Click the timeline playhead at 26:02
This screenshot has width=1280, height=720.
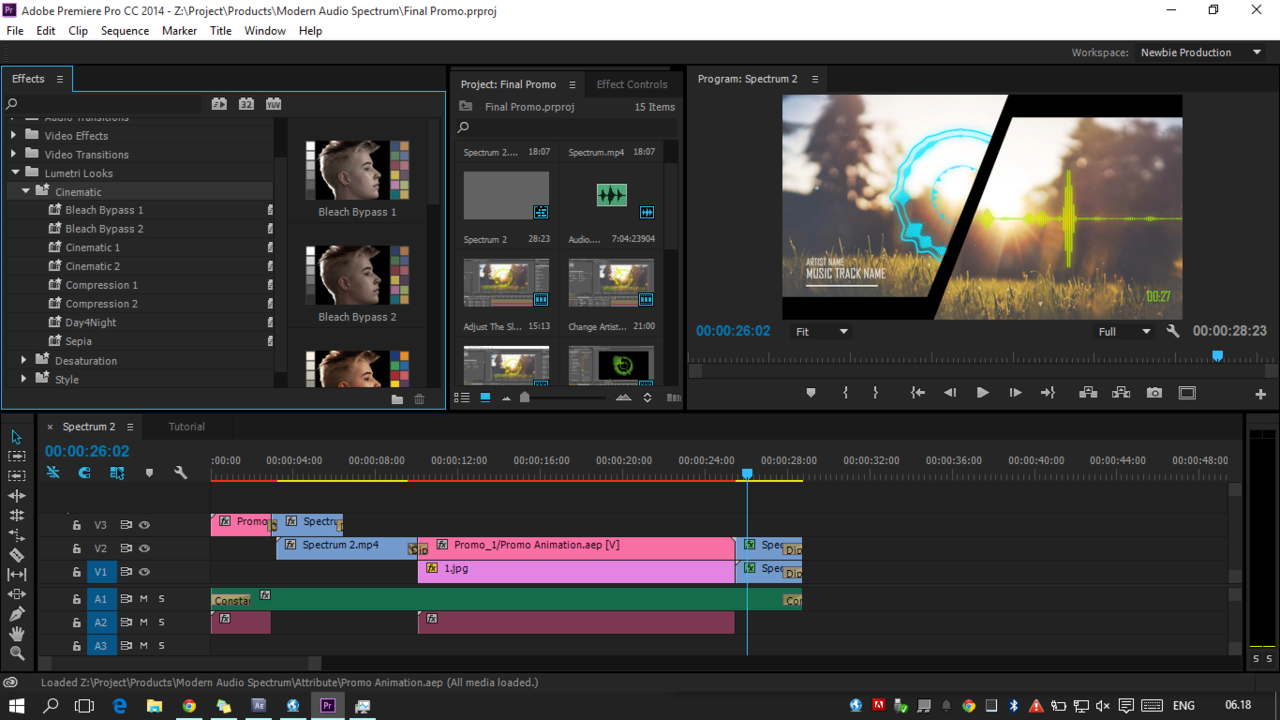pos(747,474)
